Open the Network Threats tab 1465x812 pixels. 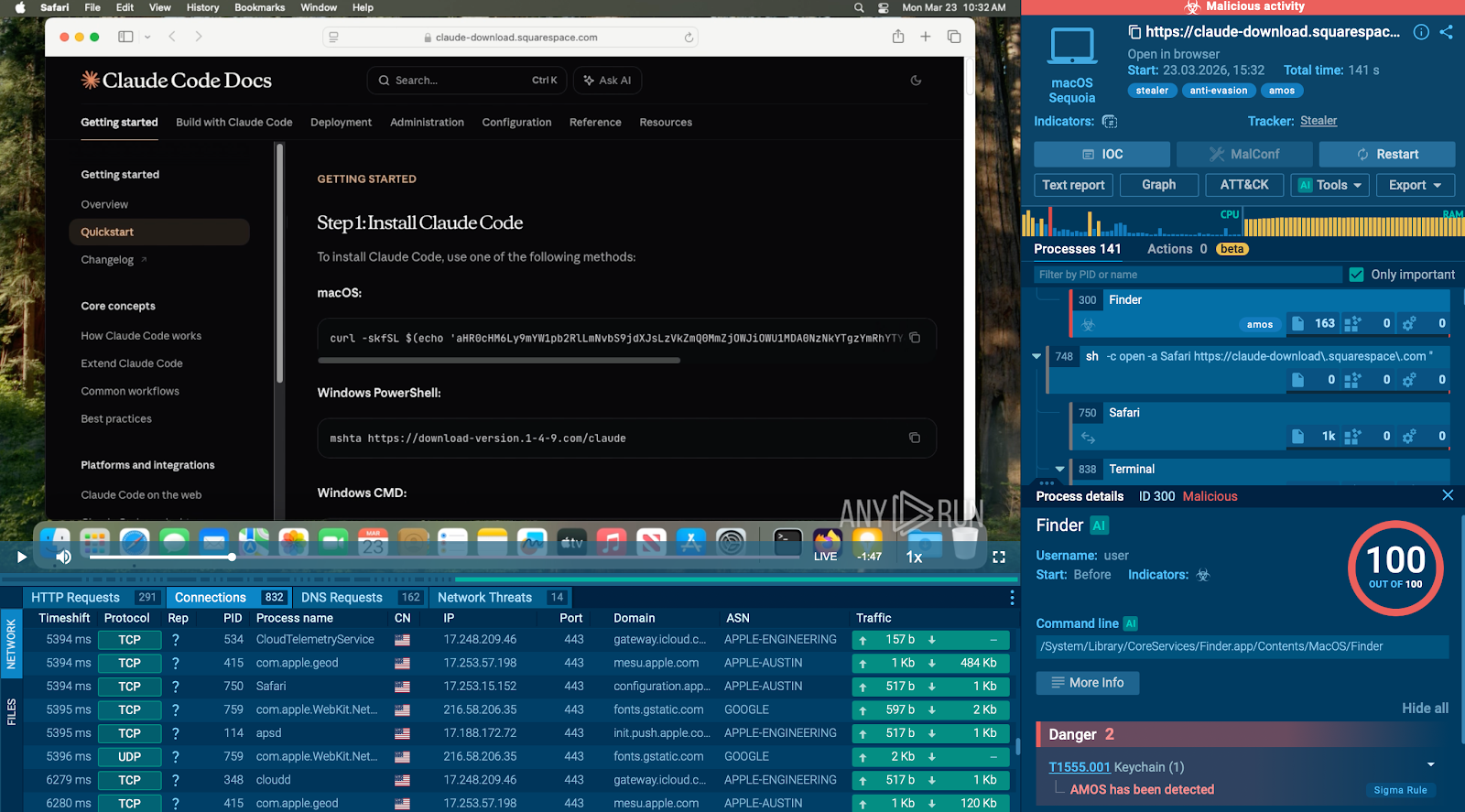pos(484,598)
